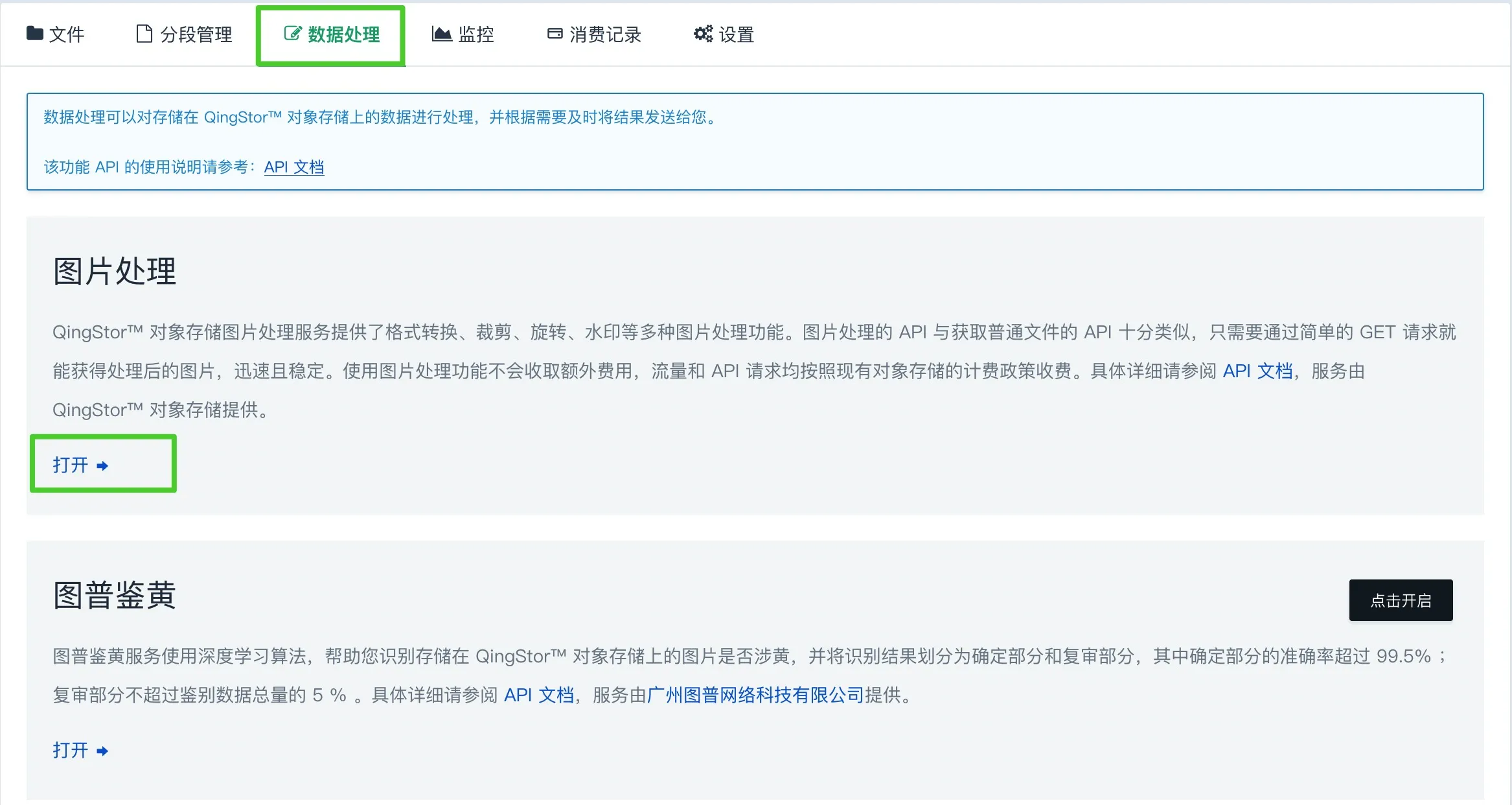Go to the 消费记录 tab
Image resolution: width=1512 pixels, height=805 pixels.
605,34
